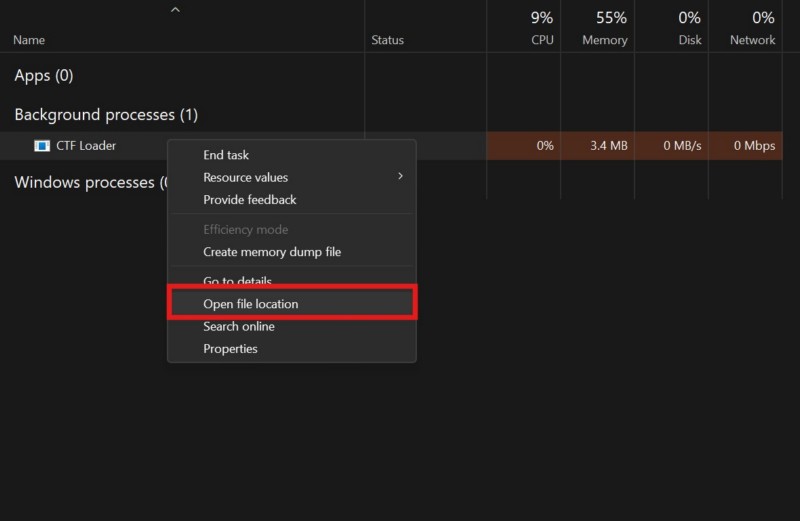
Task: Select Create memory dump file
Action: (272, 252)
